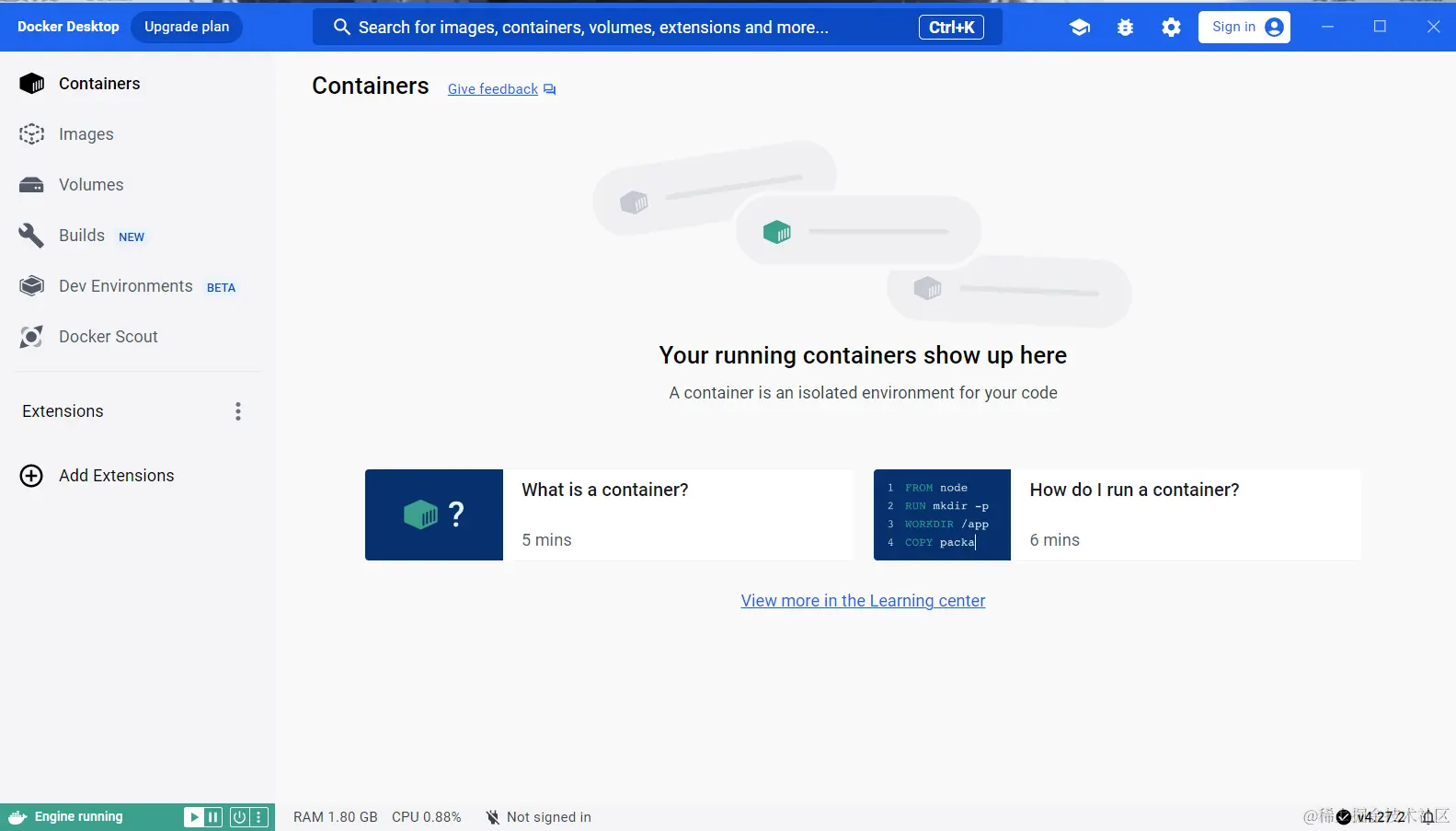Click the Docker Desktop title text

click(x=68, y=27)
